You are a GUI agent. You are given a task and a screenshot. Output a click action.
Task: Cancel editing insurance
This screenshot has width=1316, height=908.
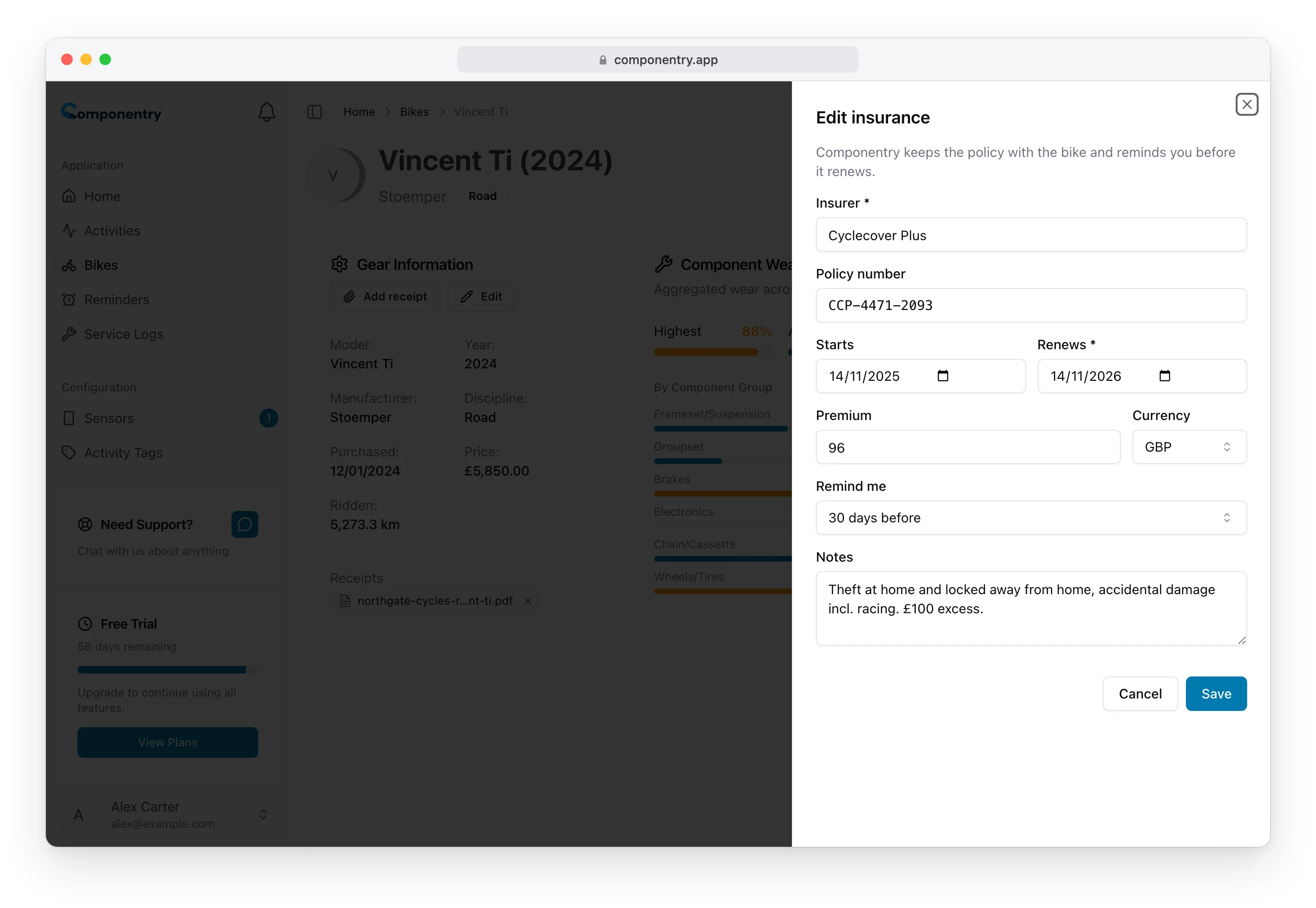(1140, 694)
